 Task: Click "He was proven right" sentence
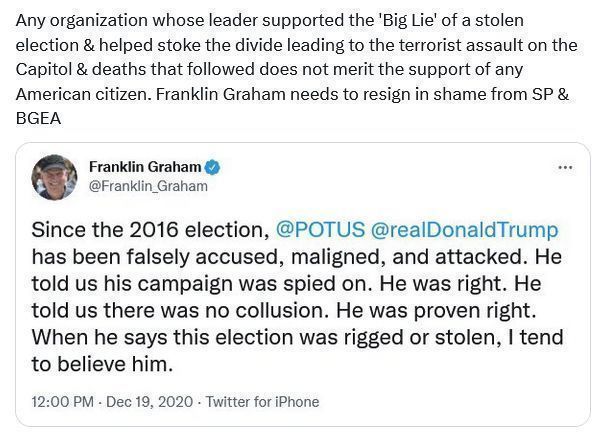pyautogui.click(x=436, y=310)
